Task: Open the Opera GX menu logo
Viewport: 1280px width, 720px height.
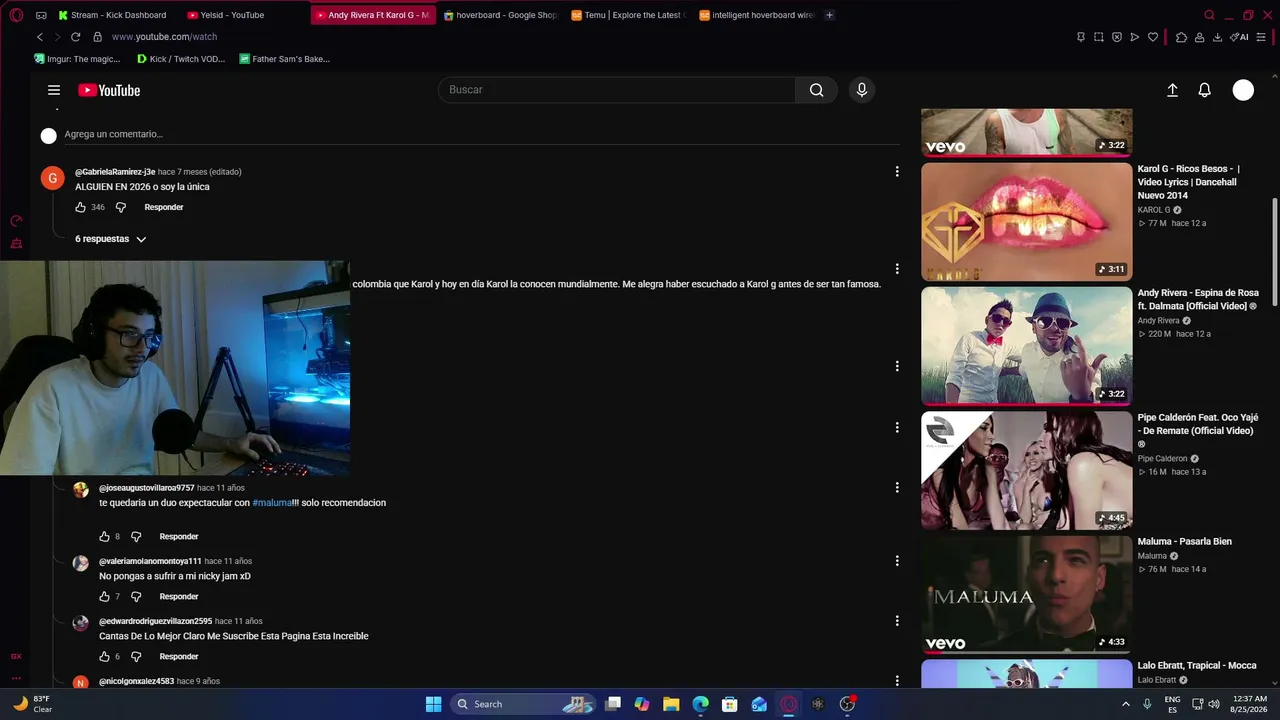Action: point(16,15)
